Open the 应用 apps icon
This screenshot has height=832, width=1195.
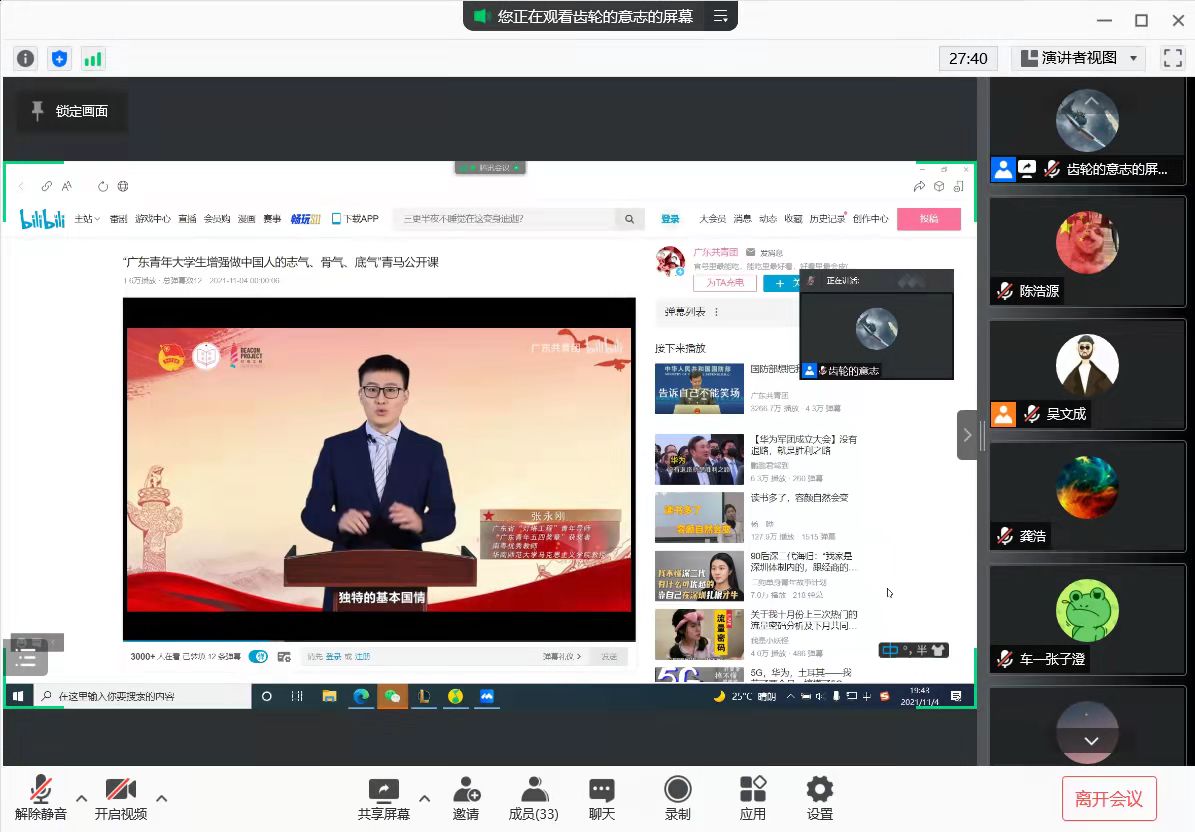coord(753,798)
